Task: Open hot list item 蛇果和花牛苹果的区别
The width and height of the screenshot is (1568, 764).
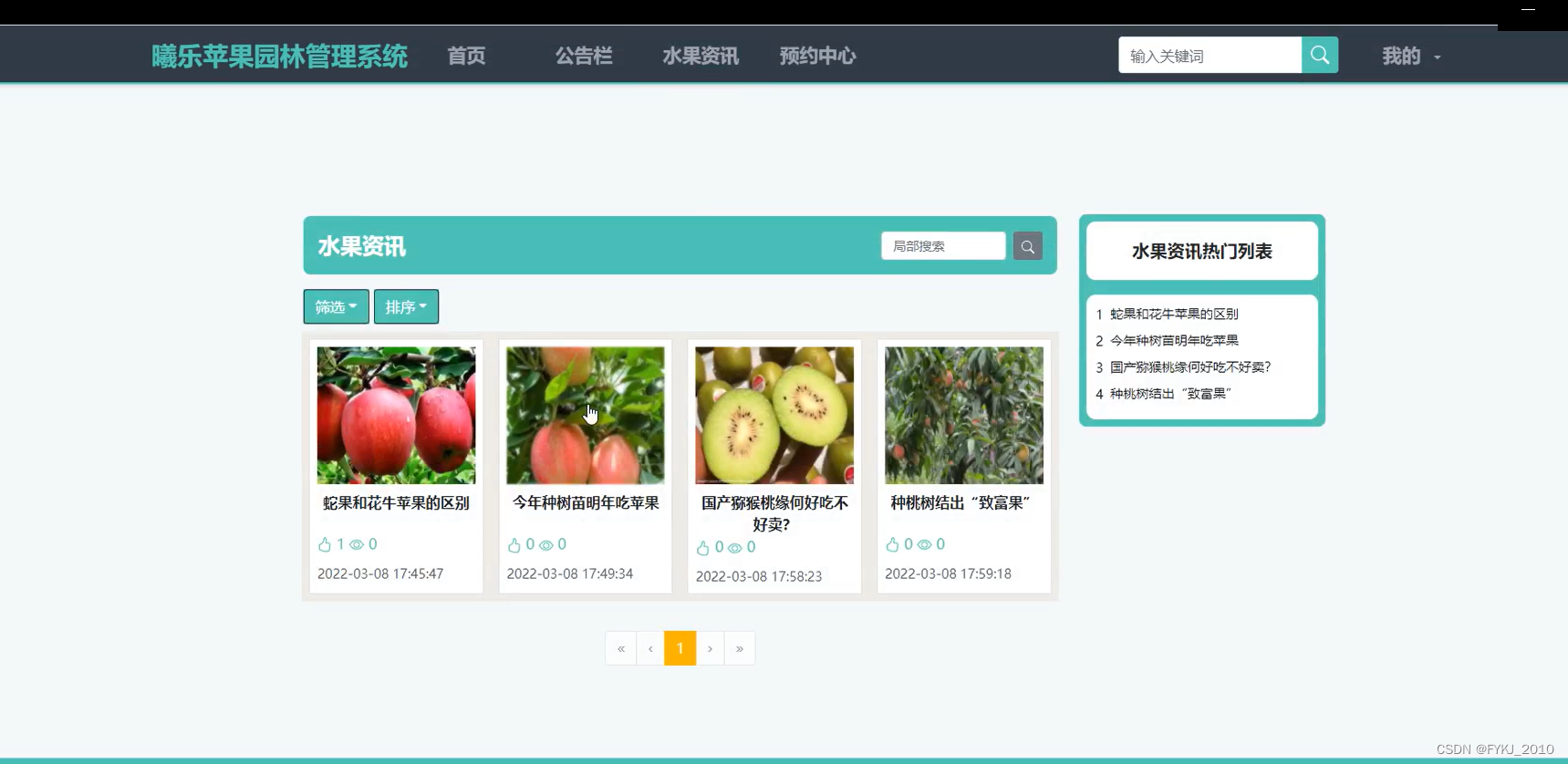Action: (x=1174, y=314)
